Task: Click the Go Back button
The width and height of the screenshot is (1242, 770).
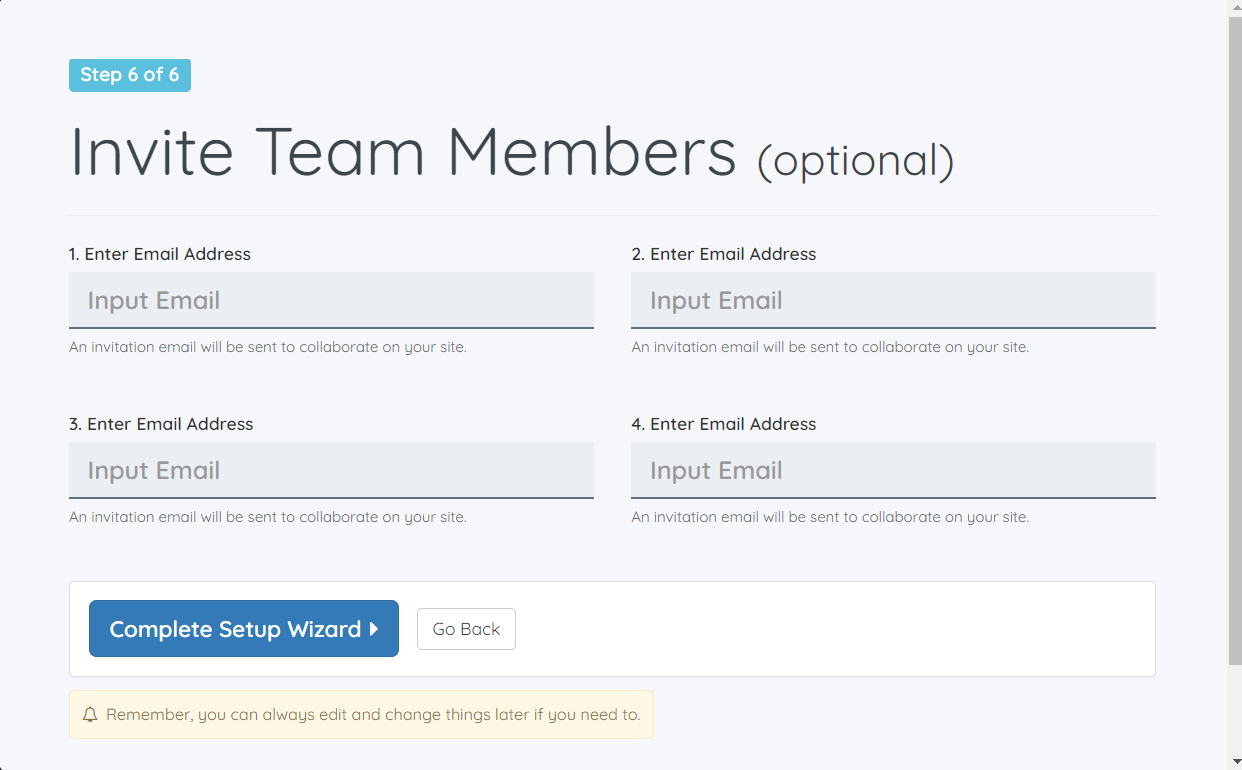Action: (x=466, y=629)
